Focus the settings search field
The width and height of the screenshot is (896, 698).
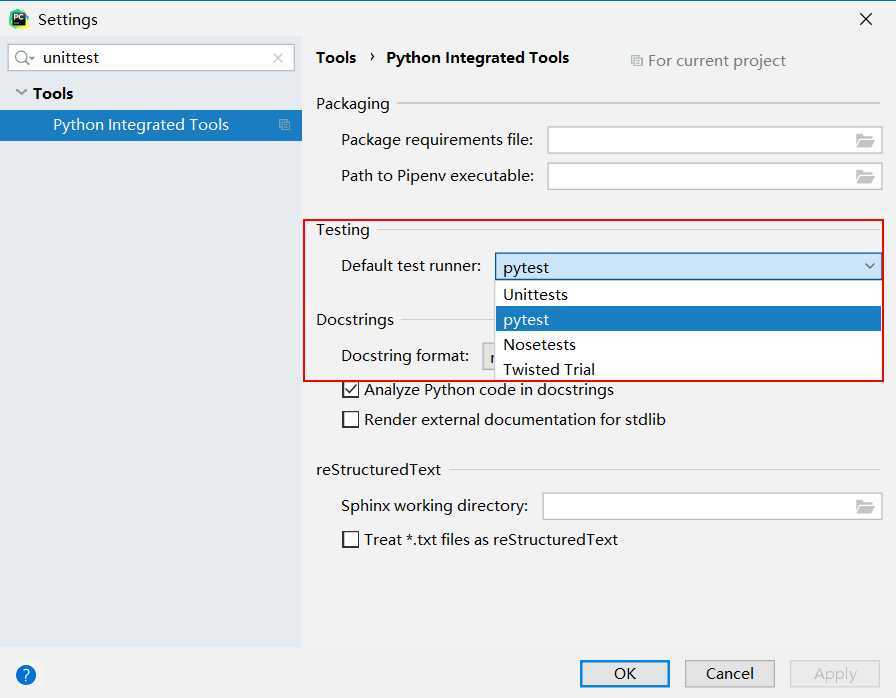pyautogui.click(x=151, y=58)
